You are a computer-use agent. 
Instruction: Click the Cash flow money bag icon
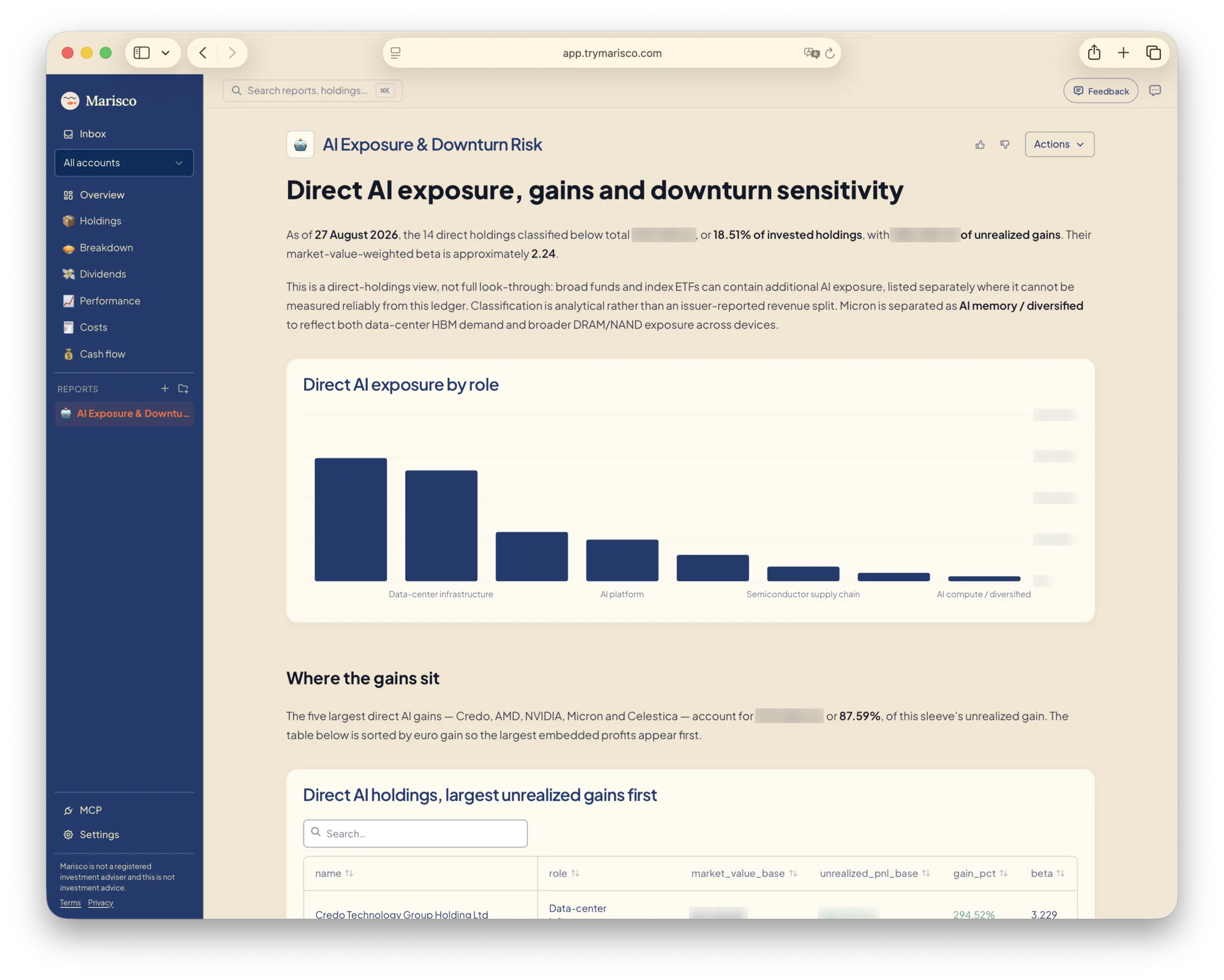(x=68, y=354)
